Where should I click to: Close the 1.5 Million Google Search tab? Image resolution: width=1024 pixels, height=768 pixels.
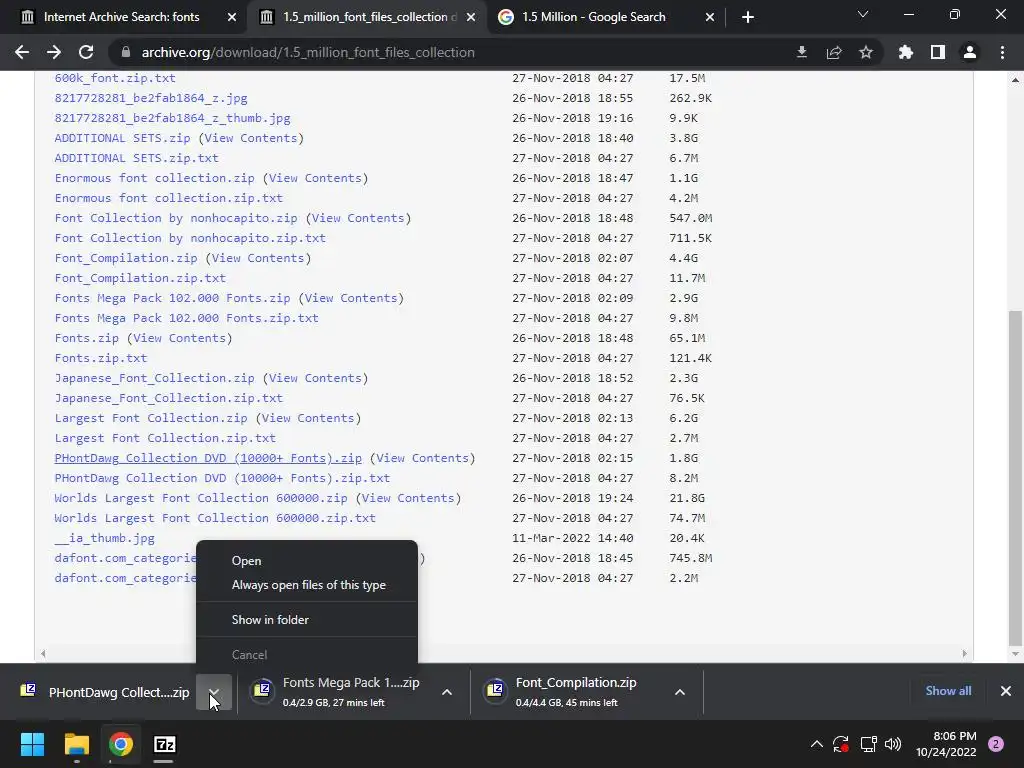710,17
